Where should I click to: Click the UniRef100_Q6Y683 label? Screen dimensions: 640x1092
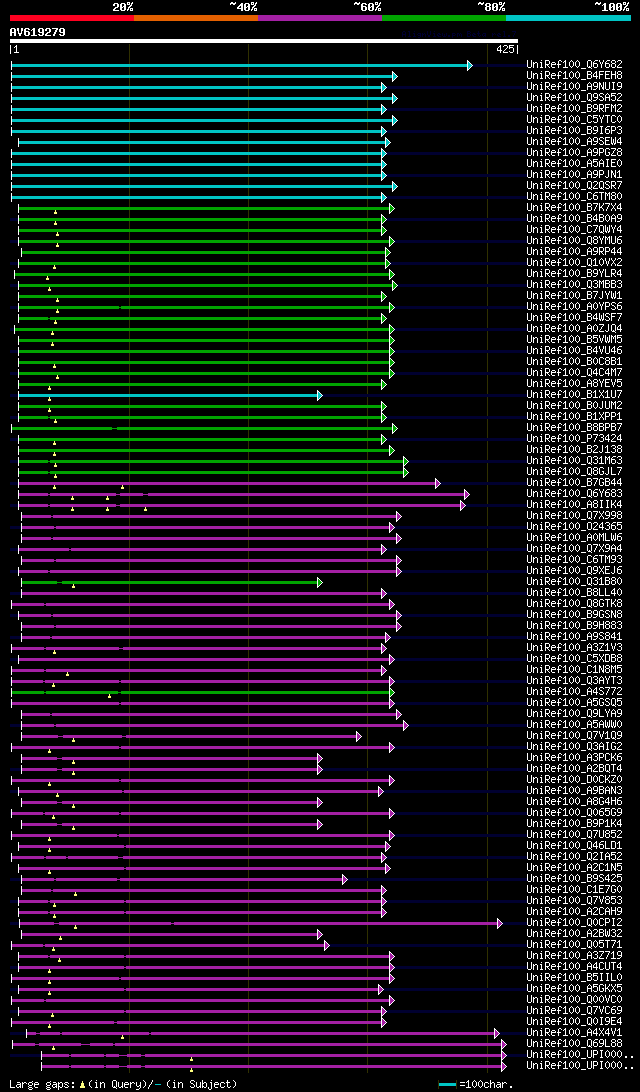575,493
